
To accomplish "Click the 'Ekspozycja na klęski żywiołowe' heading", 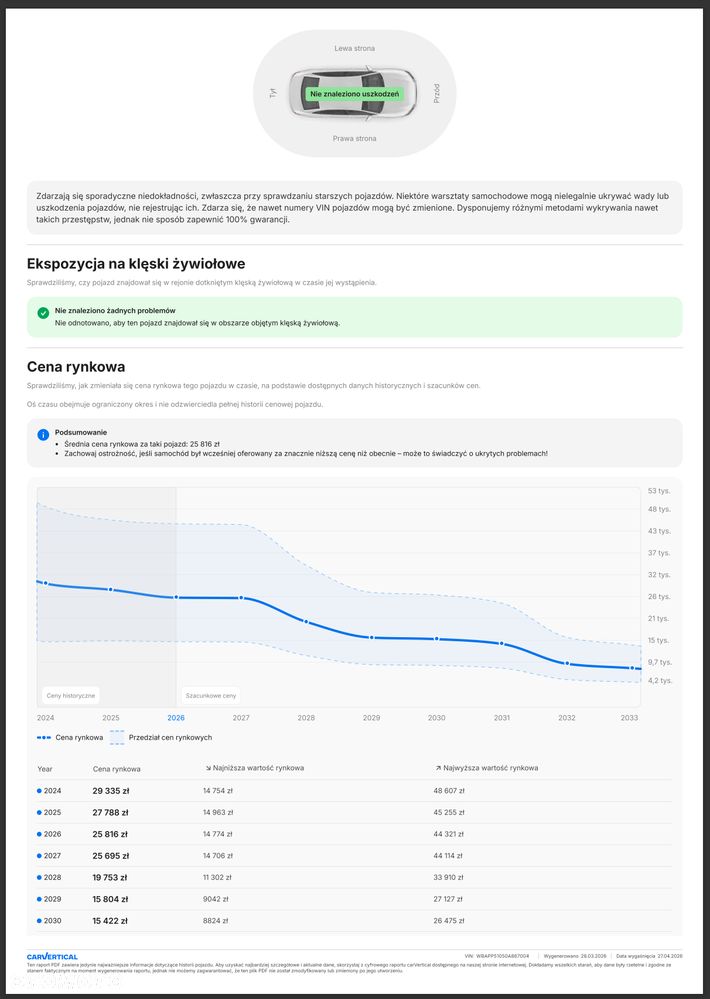I will (x=136, y=264).
